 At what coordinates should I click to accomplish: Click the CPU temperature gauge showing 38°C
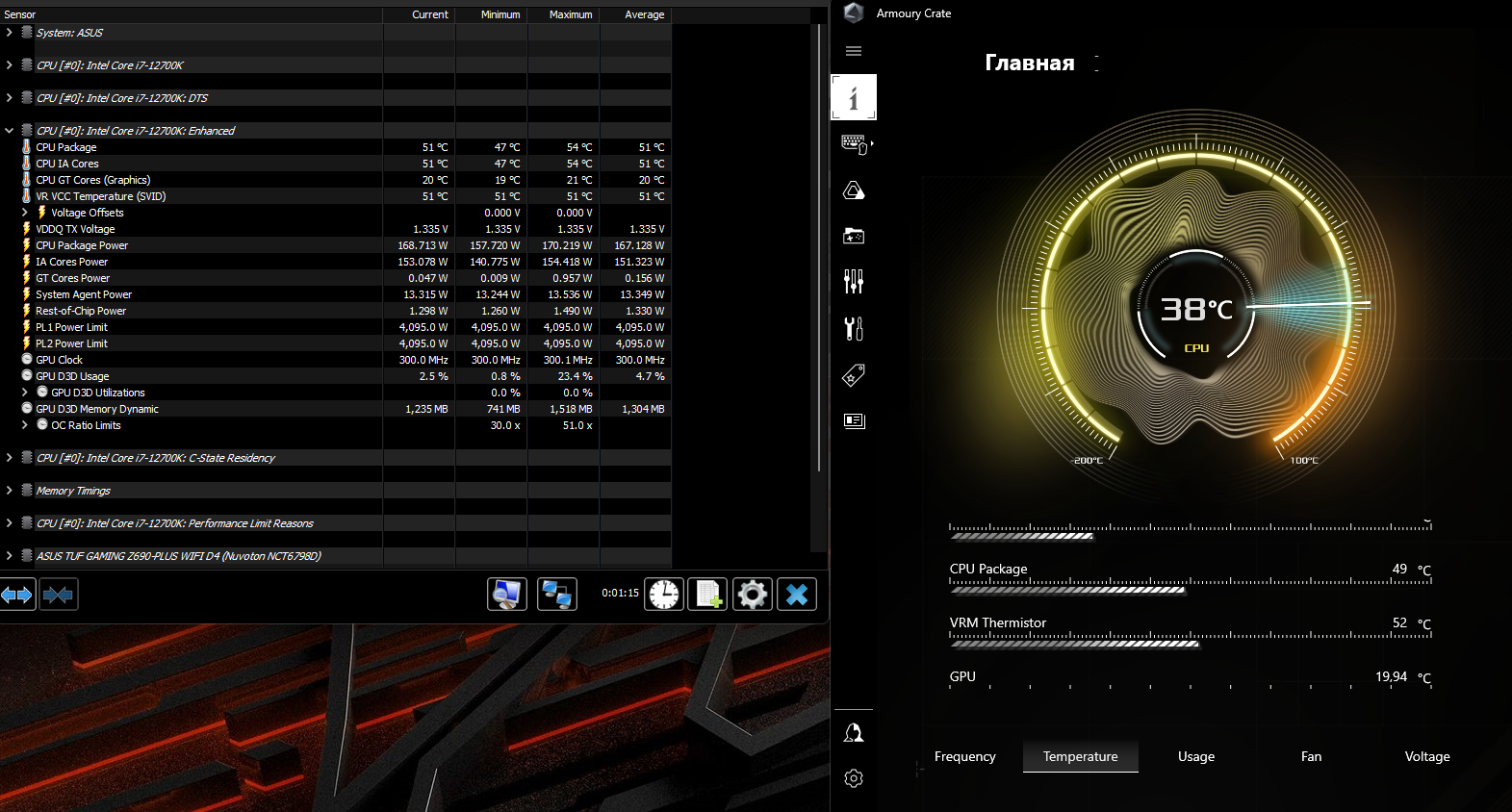tap(1196, 310)
